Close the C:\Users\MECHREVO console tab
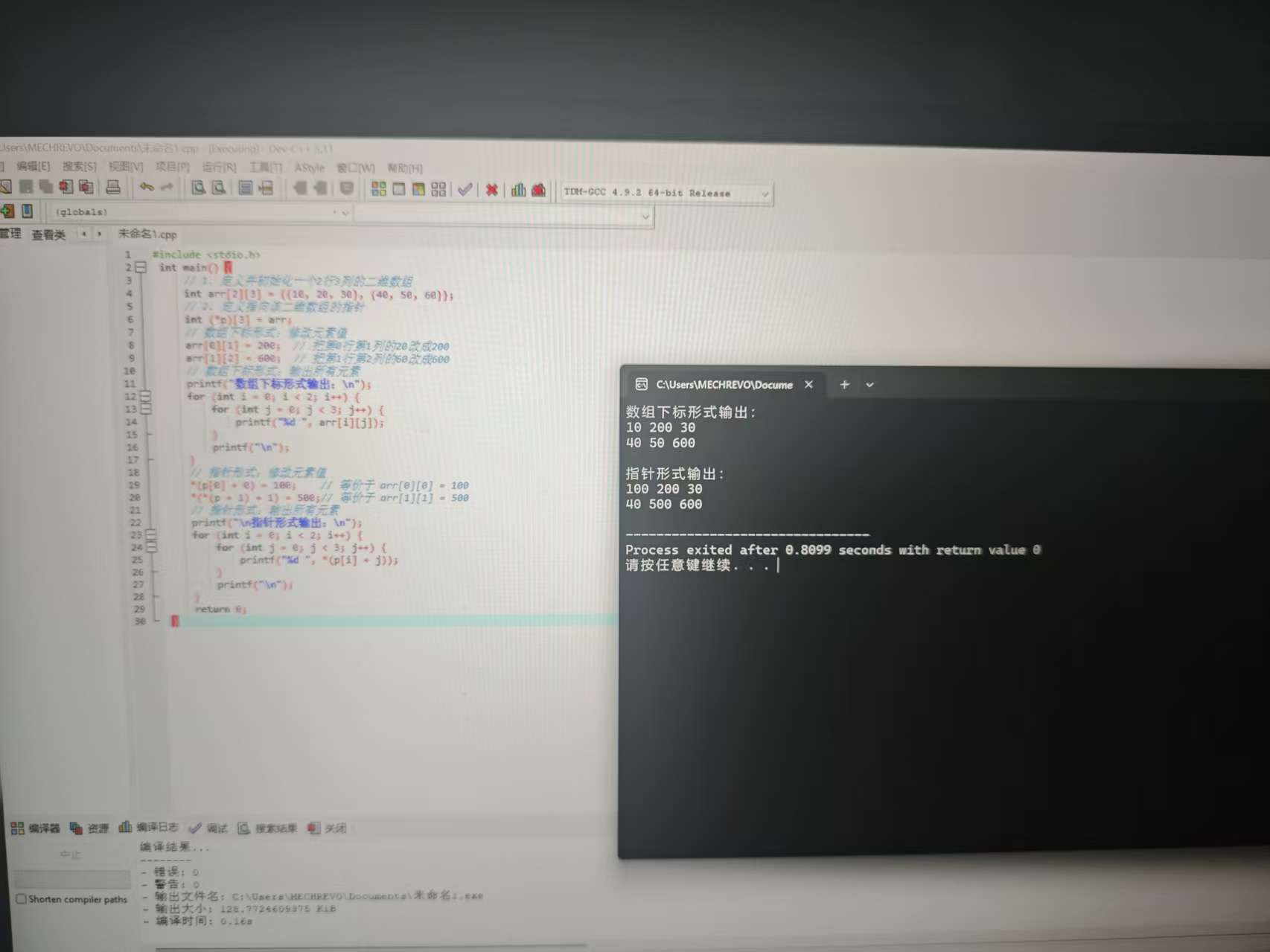The image size is (1270, 952). (x=808, y=385)
